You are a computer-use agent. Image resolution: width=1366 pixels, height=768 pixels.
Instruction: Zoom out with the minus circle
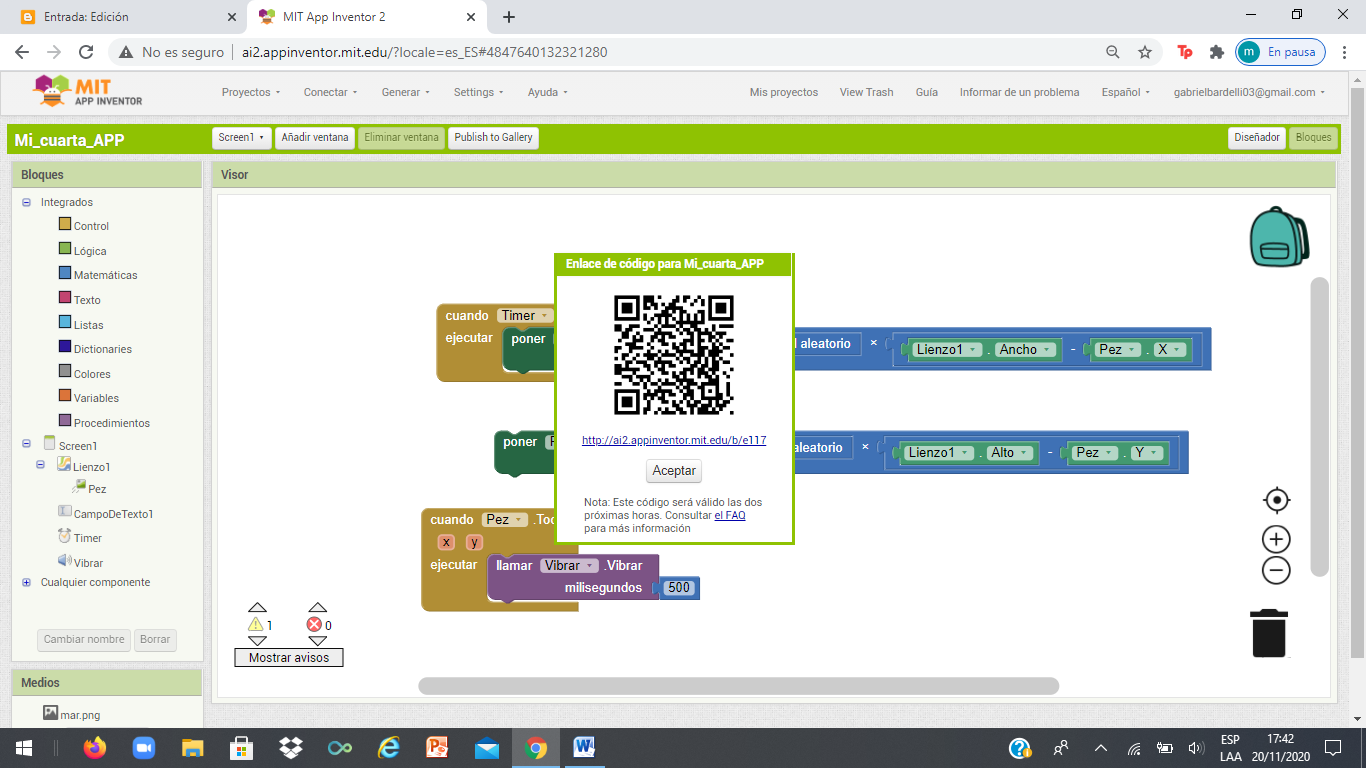[1276, 571]
